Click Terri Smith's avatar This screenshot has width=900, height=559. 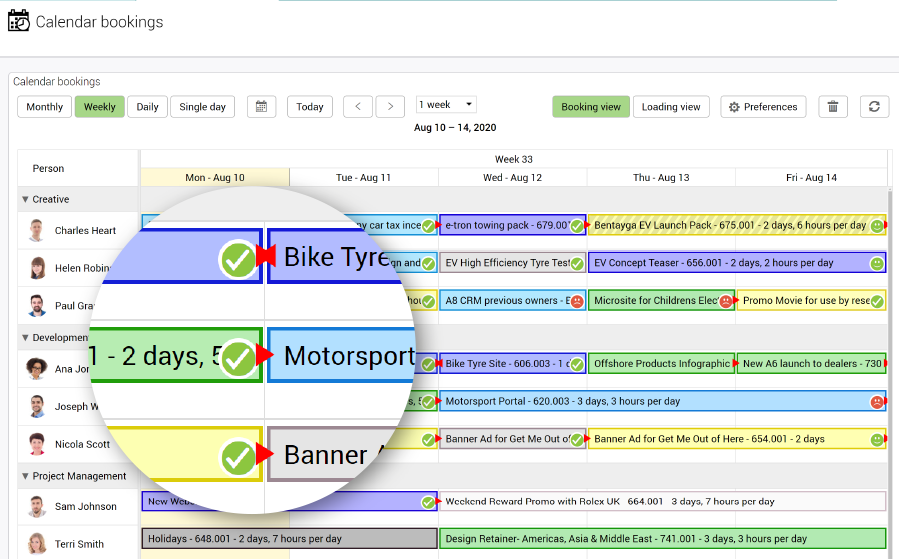(37, 544)
